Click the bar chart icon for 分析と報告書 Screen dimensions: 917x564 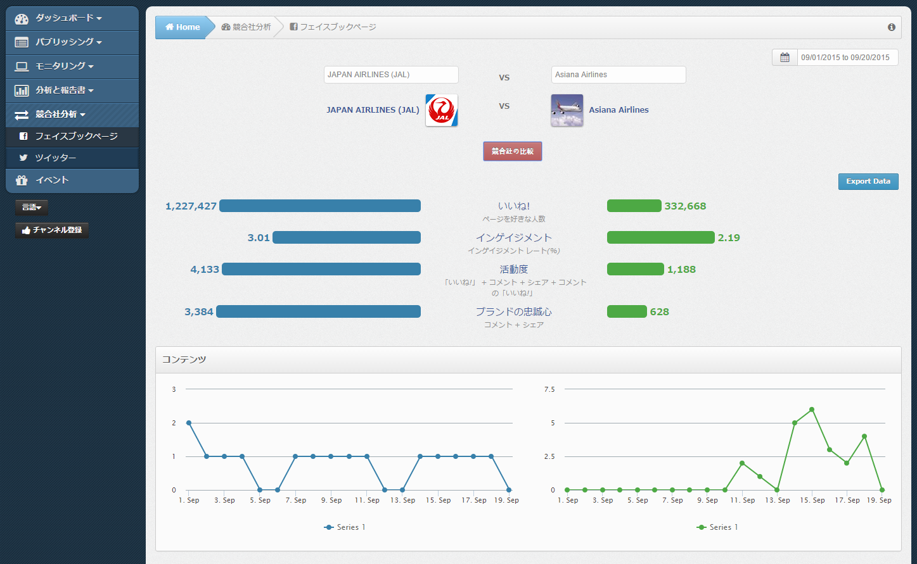[x=22, y=90]
